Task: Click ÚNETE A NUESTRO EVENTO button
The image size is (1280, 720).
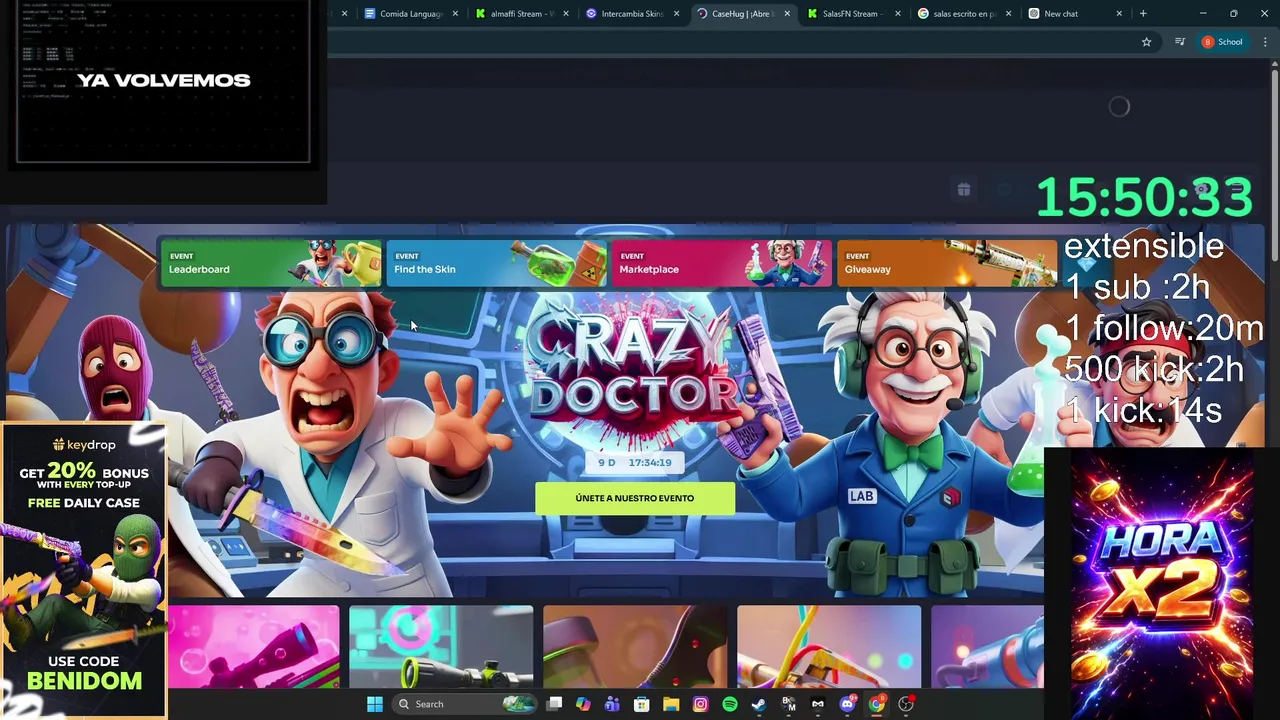Action: click(x=635, y=498)
